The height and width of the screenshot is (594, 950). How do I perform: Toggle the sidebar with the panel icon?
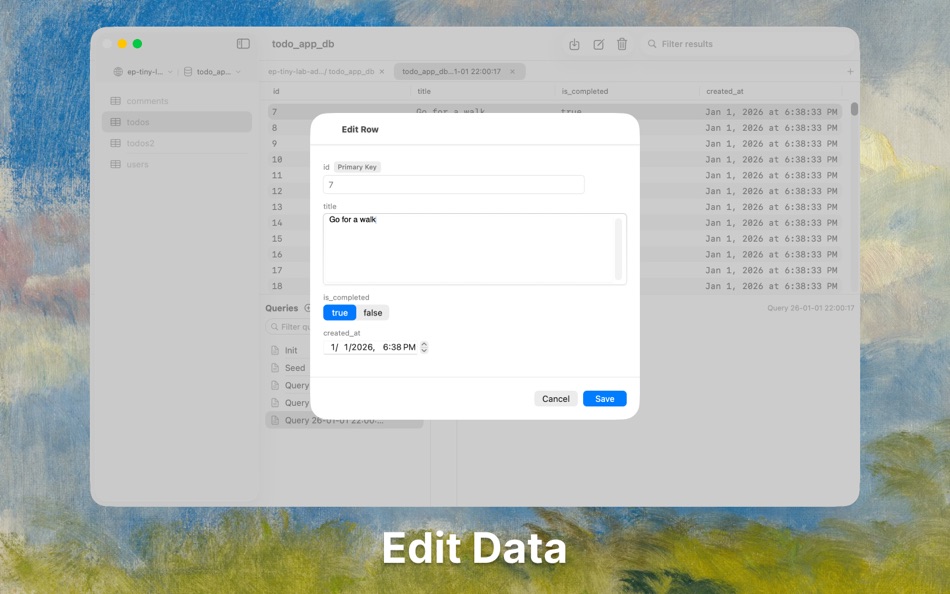click(242, 43)
